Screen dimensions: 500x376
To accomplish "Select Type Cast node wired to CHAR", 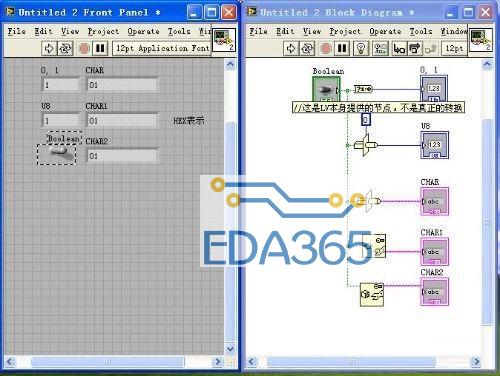I will [x=369, y=201].
